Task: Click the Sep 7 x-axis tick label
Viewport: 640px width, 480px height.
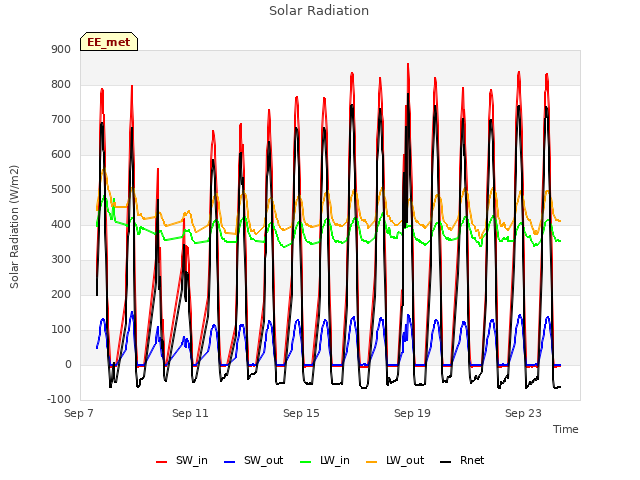Action: (79, 413)
